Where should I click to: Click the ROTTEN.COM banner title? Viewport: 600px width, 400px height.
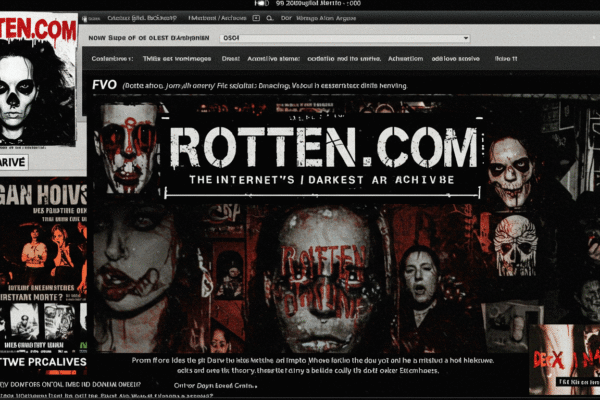tap(324, 147)
